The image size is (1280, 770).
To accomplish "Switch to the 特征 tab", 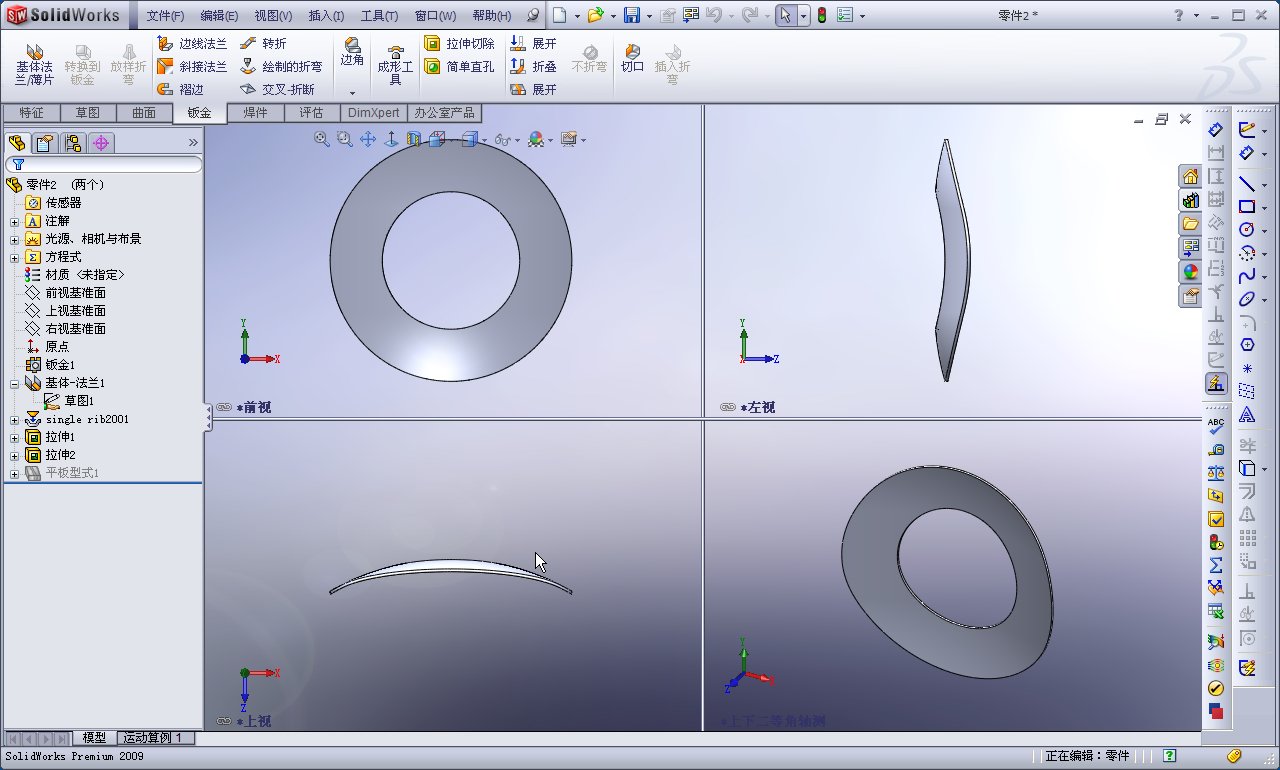I will 31,113.
